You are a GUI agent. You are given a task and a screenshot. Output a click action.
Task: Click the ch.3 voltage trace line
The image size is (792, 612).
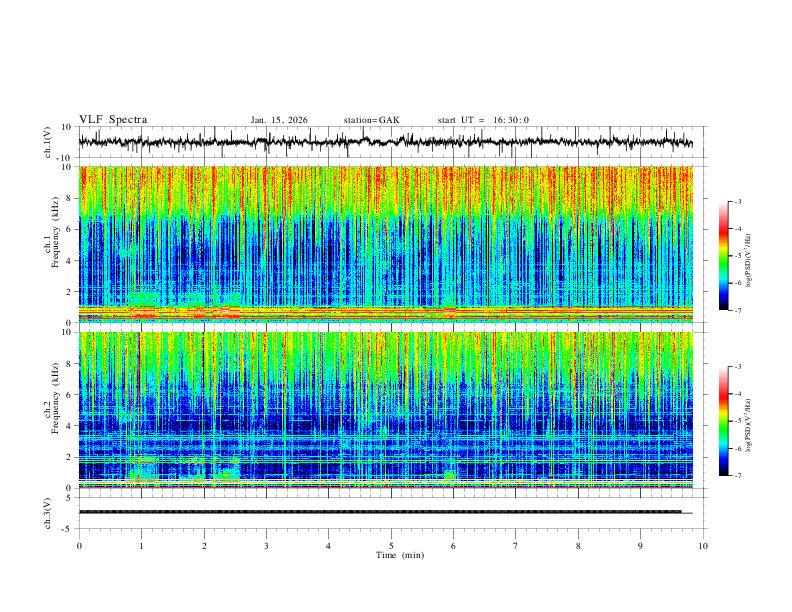pos(385,512)
